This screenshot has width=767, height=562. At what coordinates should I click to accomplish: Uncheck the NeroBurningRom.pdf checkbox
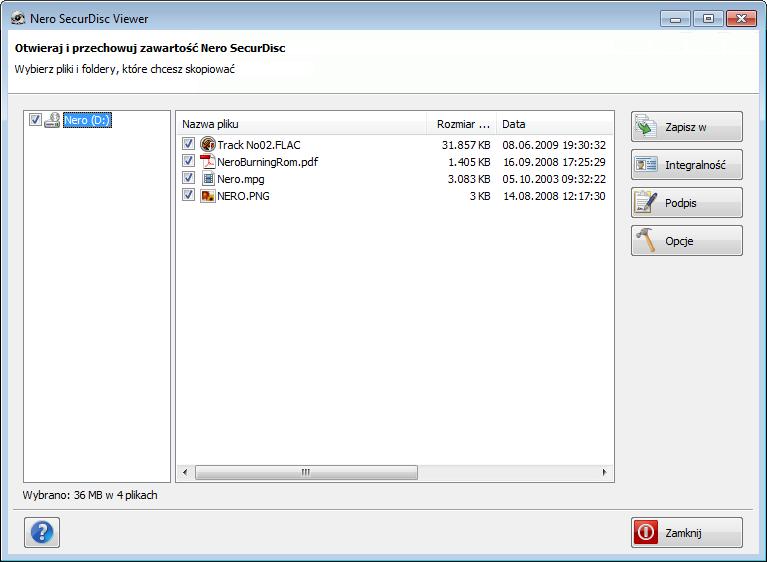tap(188, 161)
